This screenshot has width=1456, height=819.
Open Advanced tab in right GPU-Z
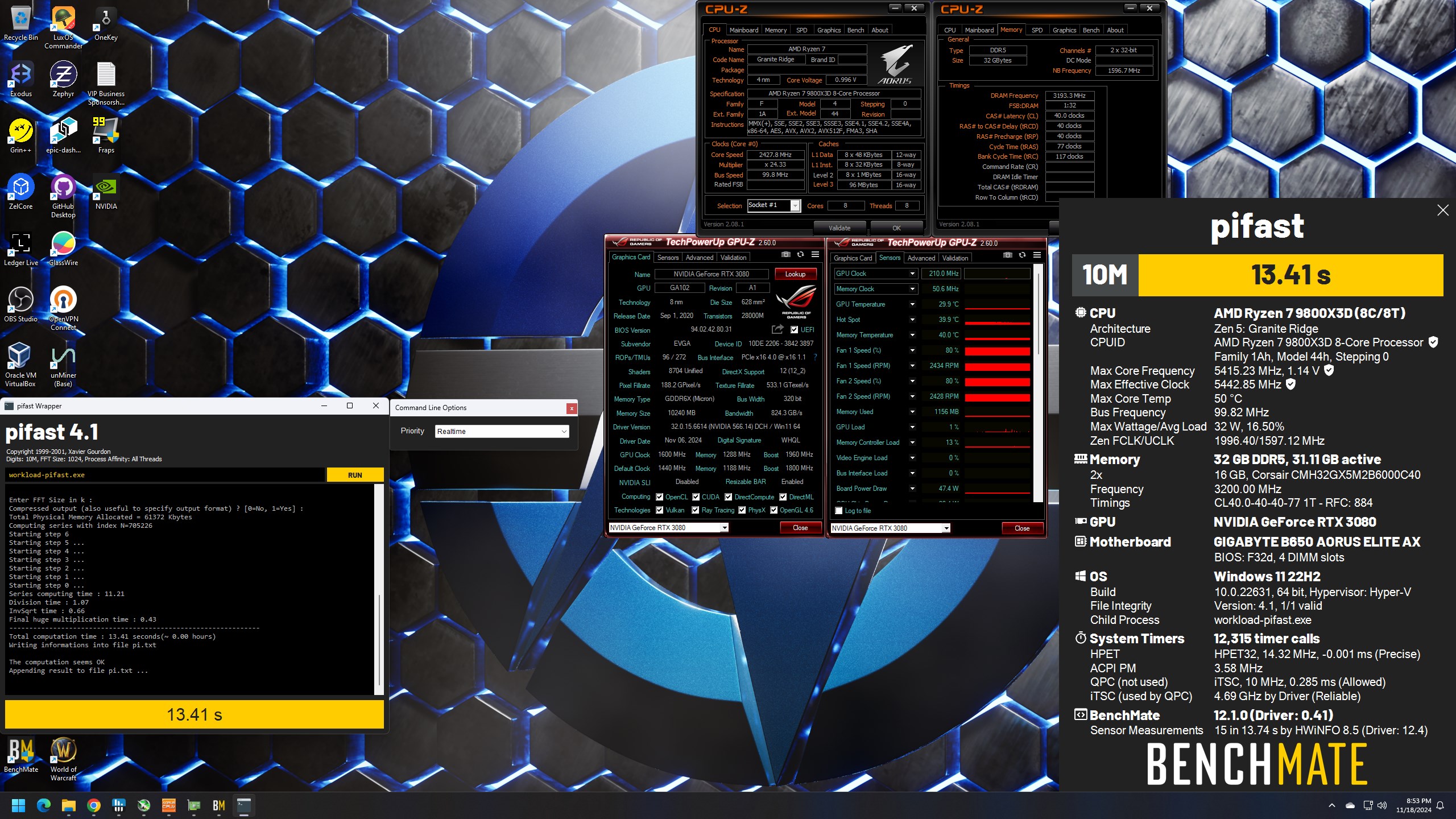pos(921,258)
